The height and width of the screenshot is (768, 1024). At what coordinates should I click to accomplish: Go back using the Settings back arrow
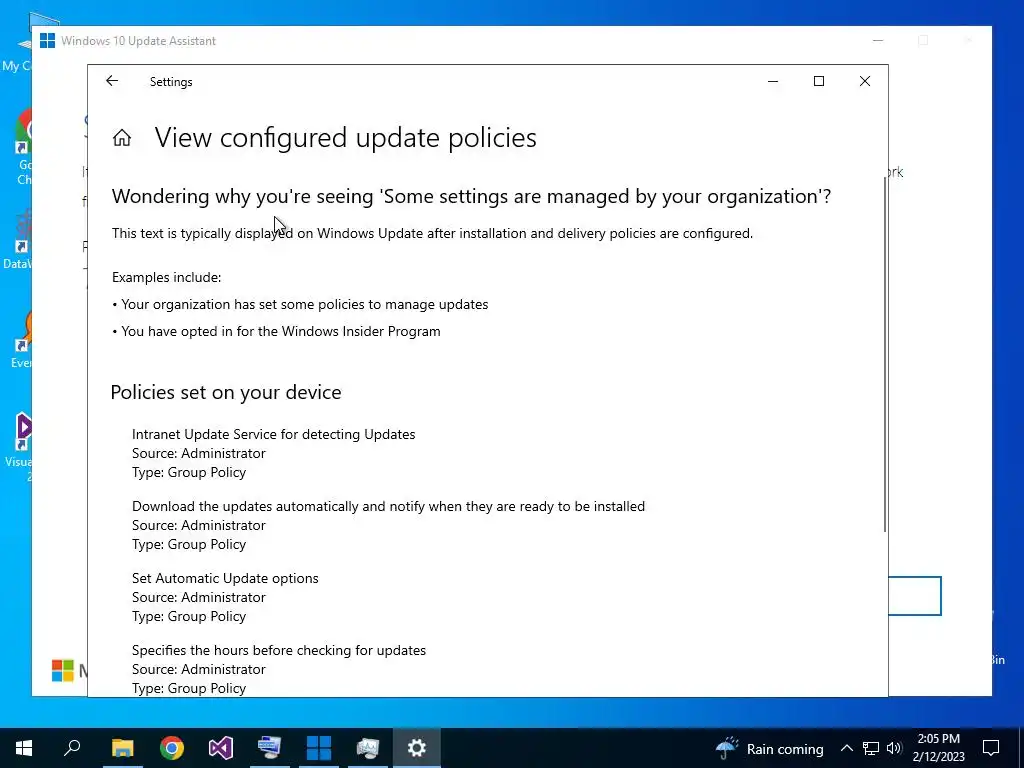[x=112, y=81]
